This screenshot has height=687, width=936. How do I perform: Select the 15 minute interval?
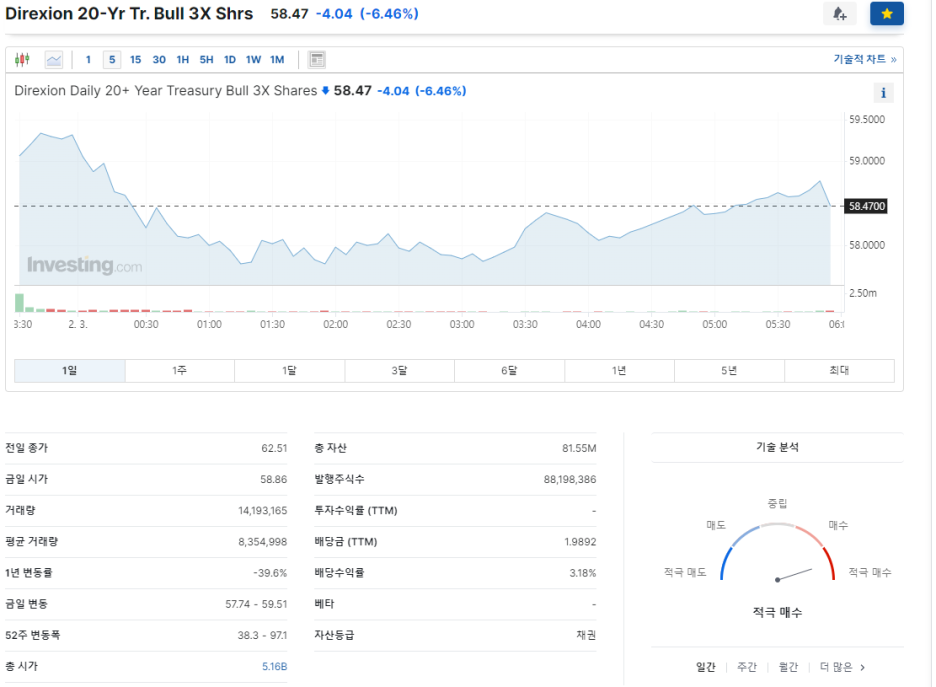tap(136, 60)
